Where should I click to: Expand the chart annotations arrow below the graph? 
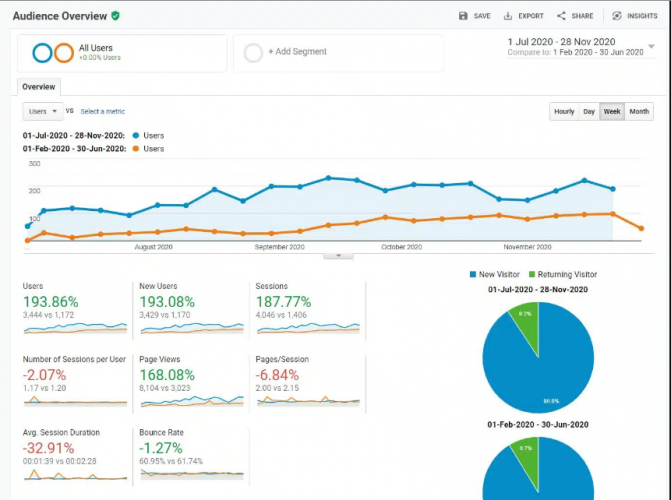click(338, 256)
